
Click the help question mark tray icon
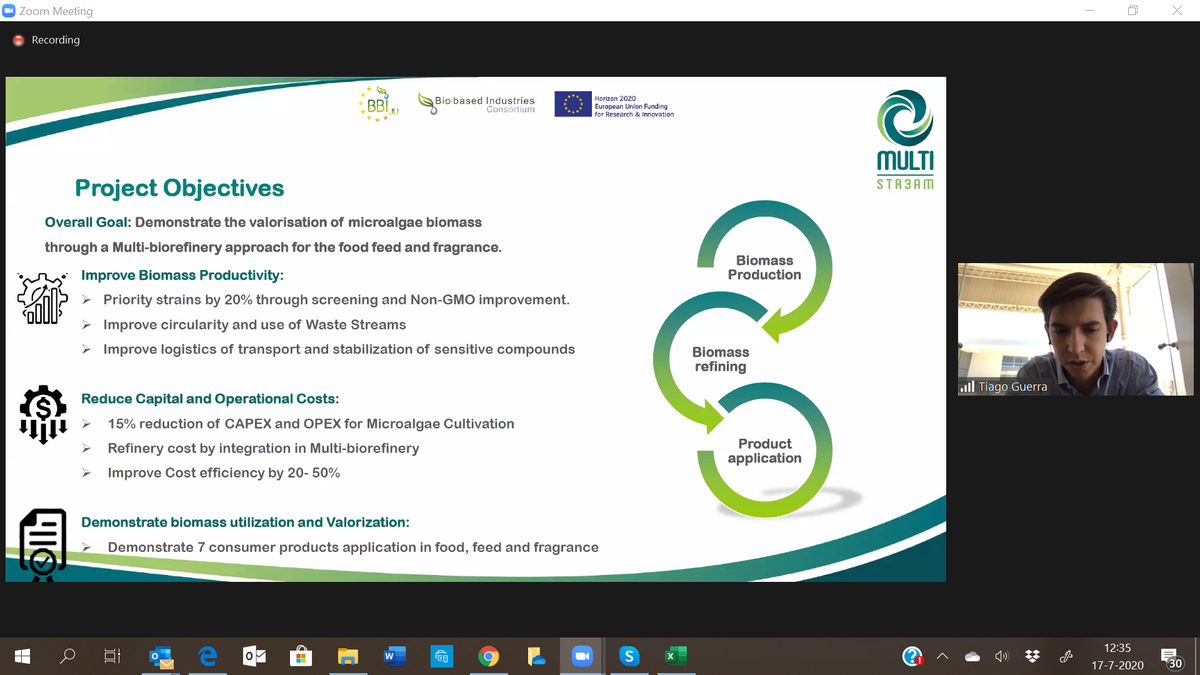[x=912, y=656]
